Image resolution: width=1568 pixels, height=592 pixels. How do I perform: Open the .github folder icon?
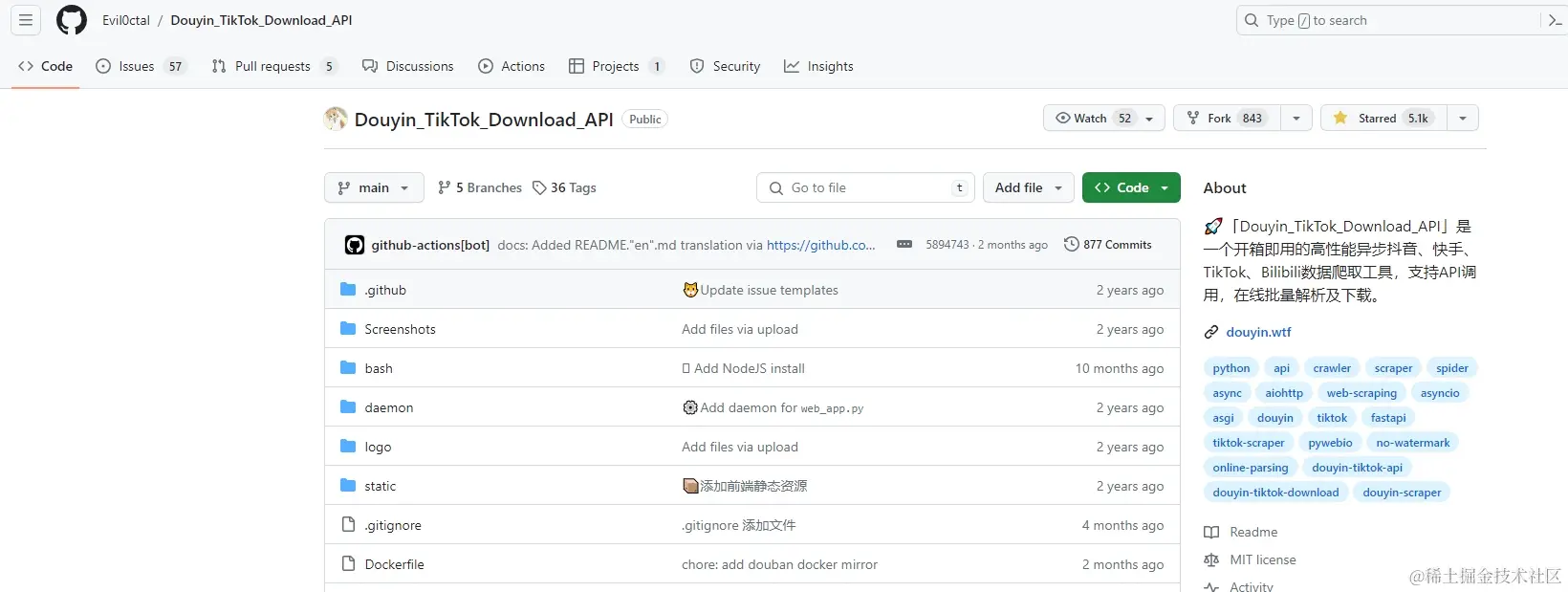(348, 290)
